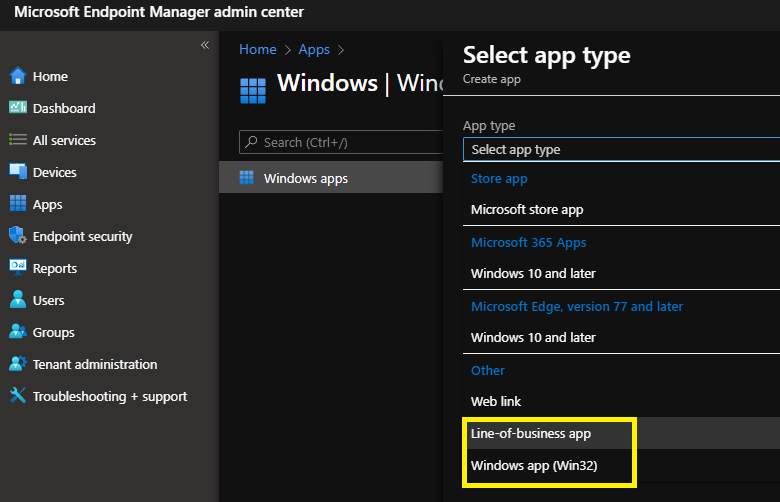Click the App type field label
This screenshot has height=502, width=780.
pyautogui.click(x=489, y=126)
